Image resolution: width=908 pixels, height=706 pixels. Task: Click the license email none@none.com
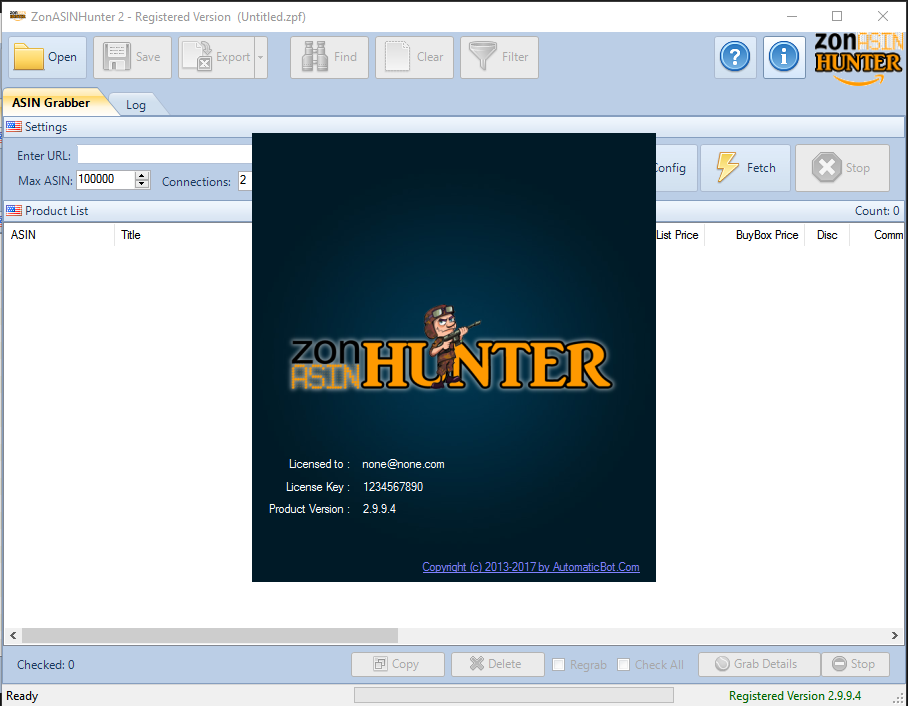coord(403,464)
